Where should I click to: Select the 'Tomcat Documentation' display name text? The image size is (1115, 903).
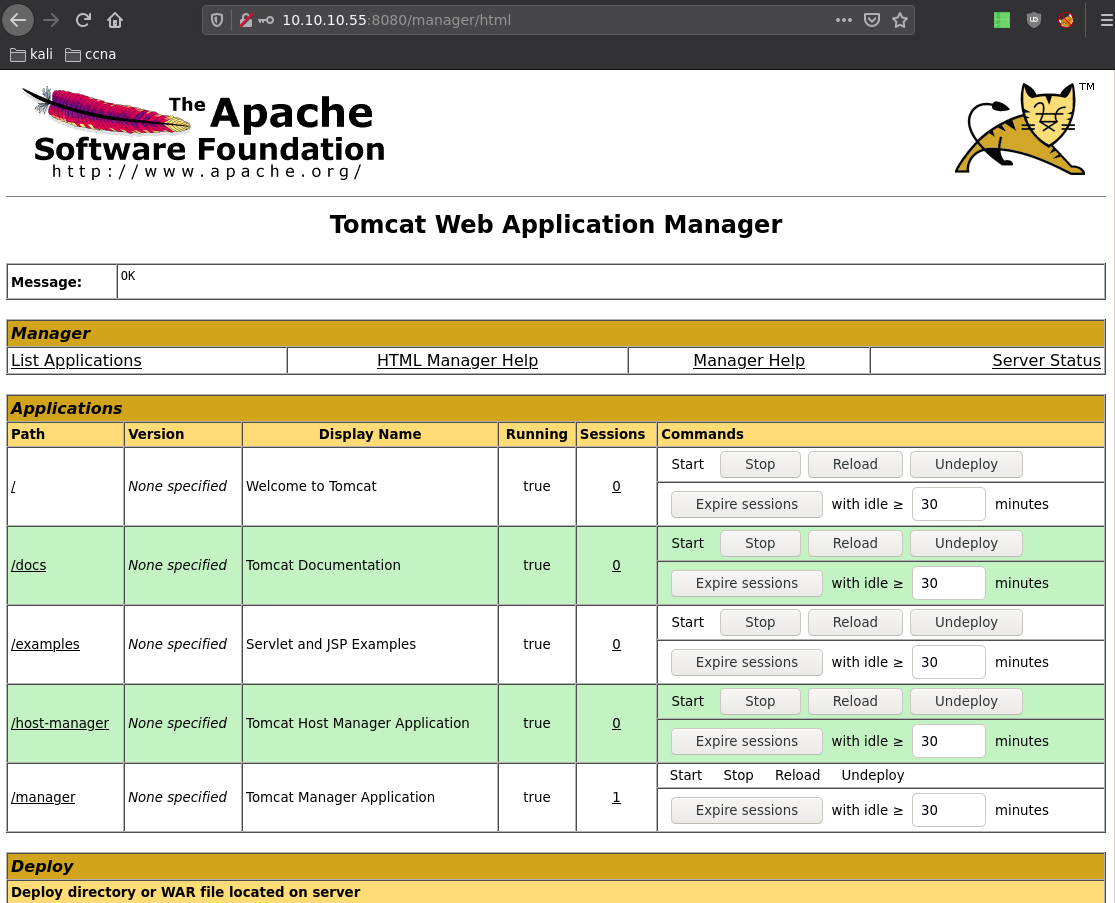point(323,565)
